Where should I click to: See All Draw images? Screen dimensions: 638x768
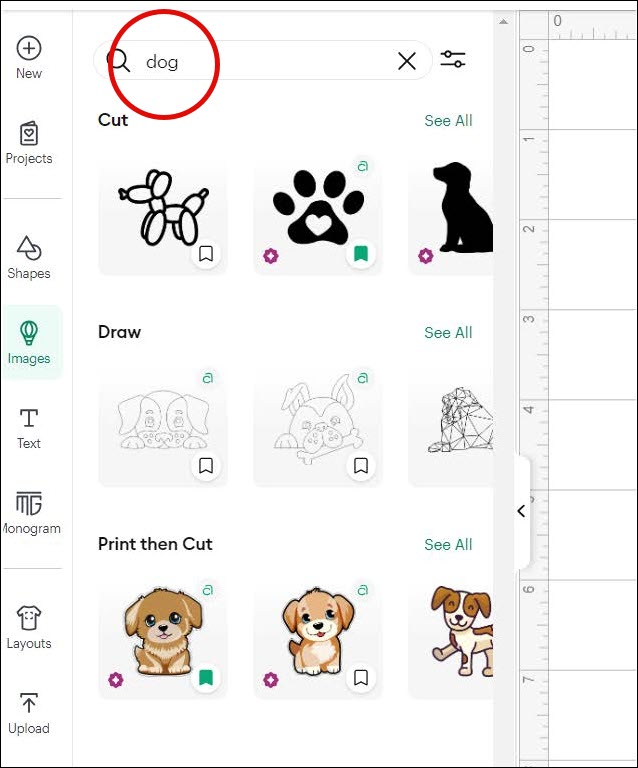point(448,333)
